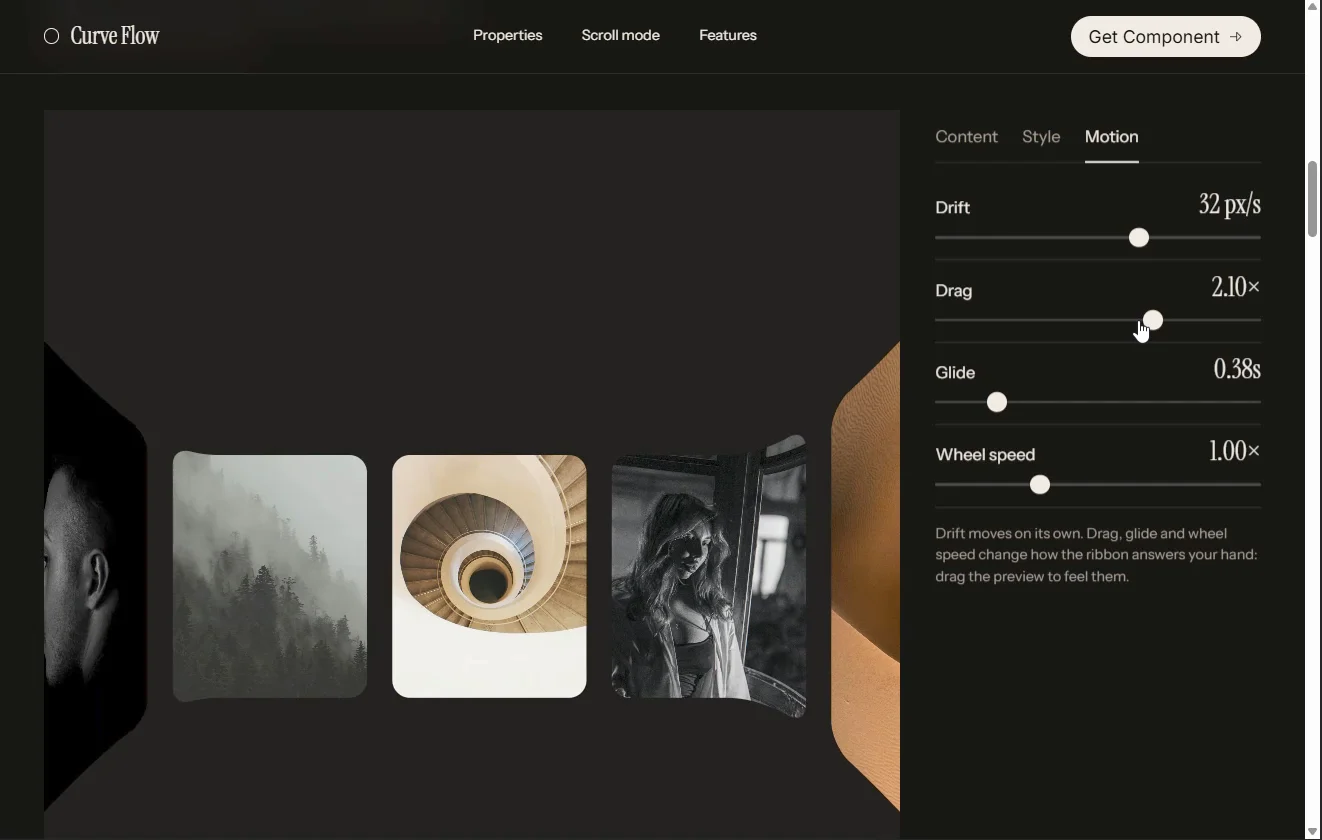Click the 2.10× drag value
The image size is (1322, 840).
1235,288
